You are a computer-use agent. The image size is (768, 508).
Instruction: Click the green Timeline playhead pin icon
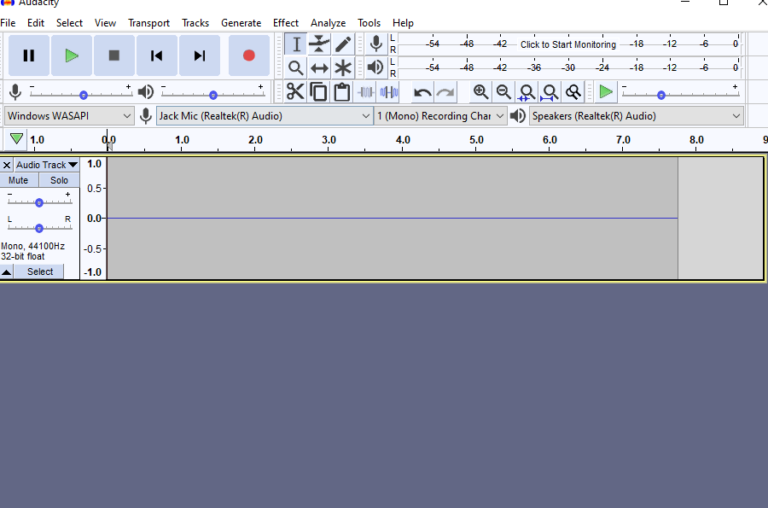pos(16,139)
